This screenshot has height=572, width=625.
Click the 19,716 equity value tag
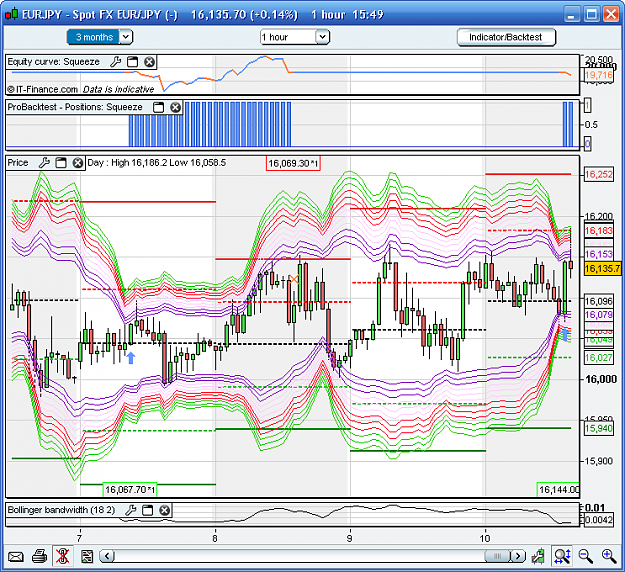pyautogui.click(x=598, y=75)
